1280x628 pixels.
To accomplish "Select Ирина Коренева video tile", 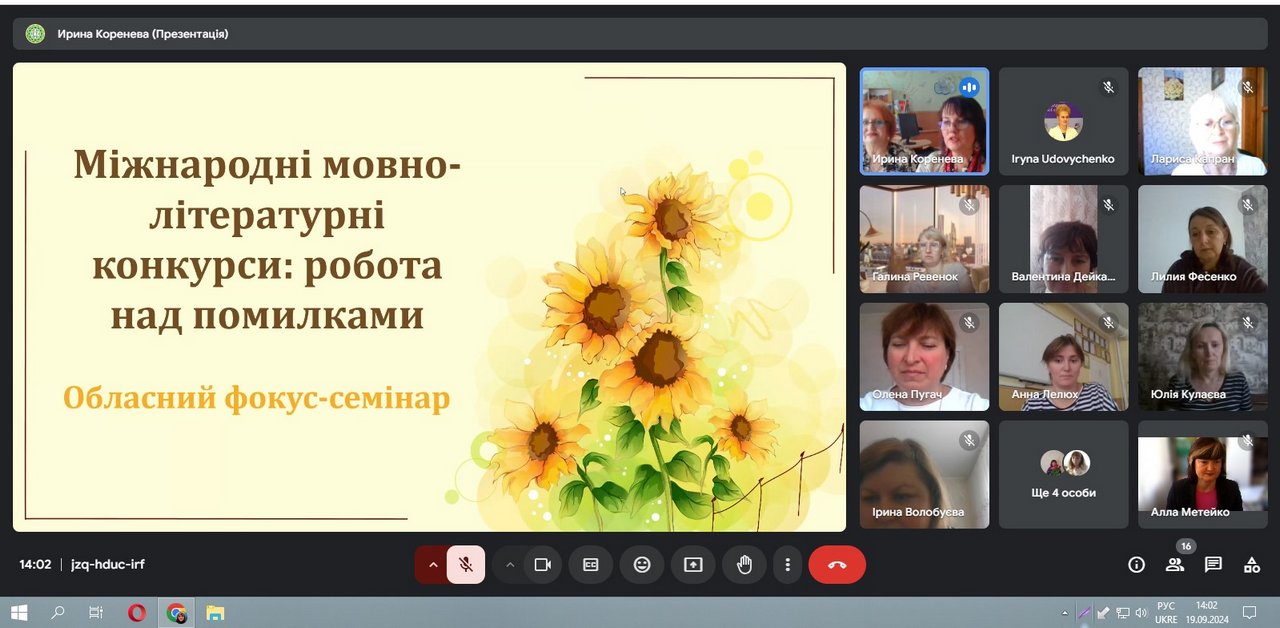I will (x=924, y=121).
